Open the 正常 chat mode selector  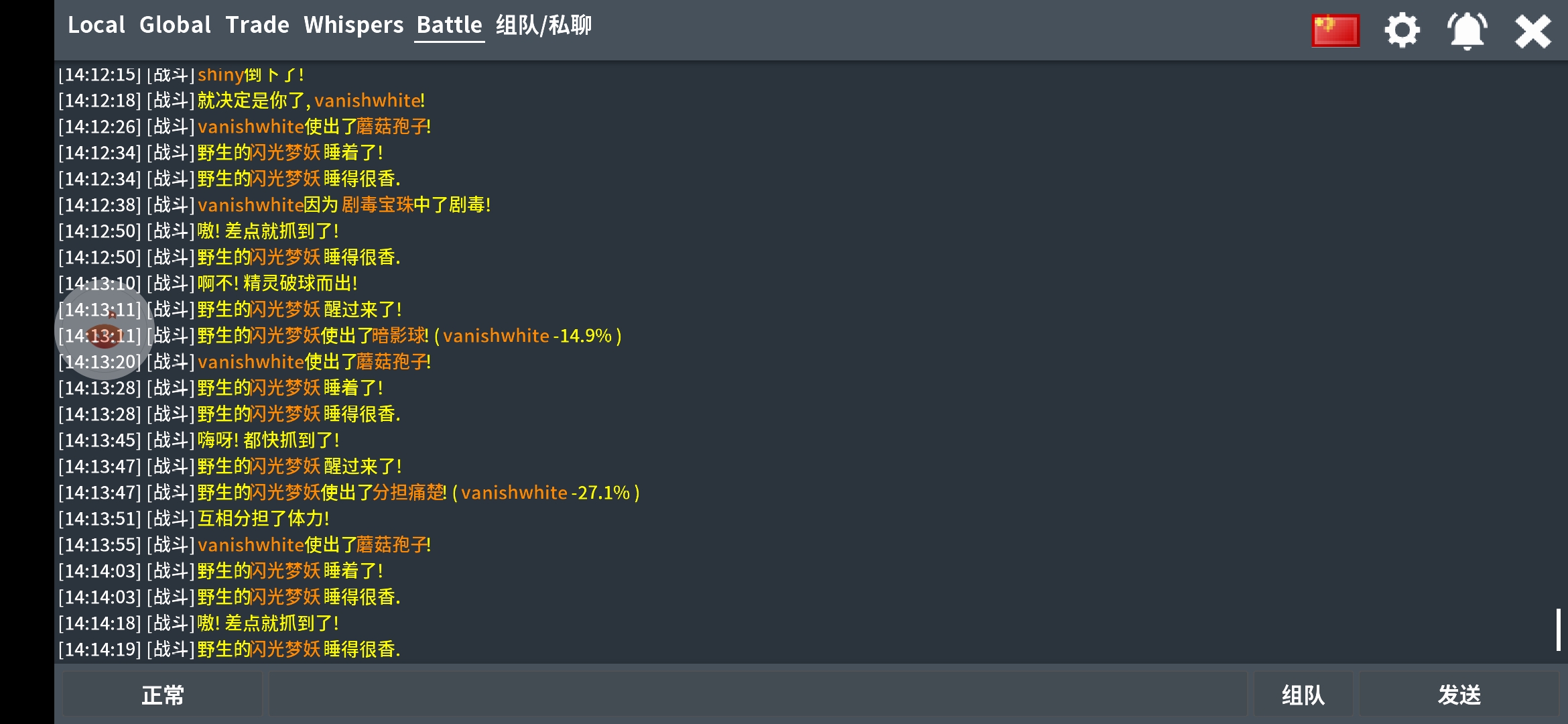163,695
